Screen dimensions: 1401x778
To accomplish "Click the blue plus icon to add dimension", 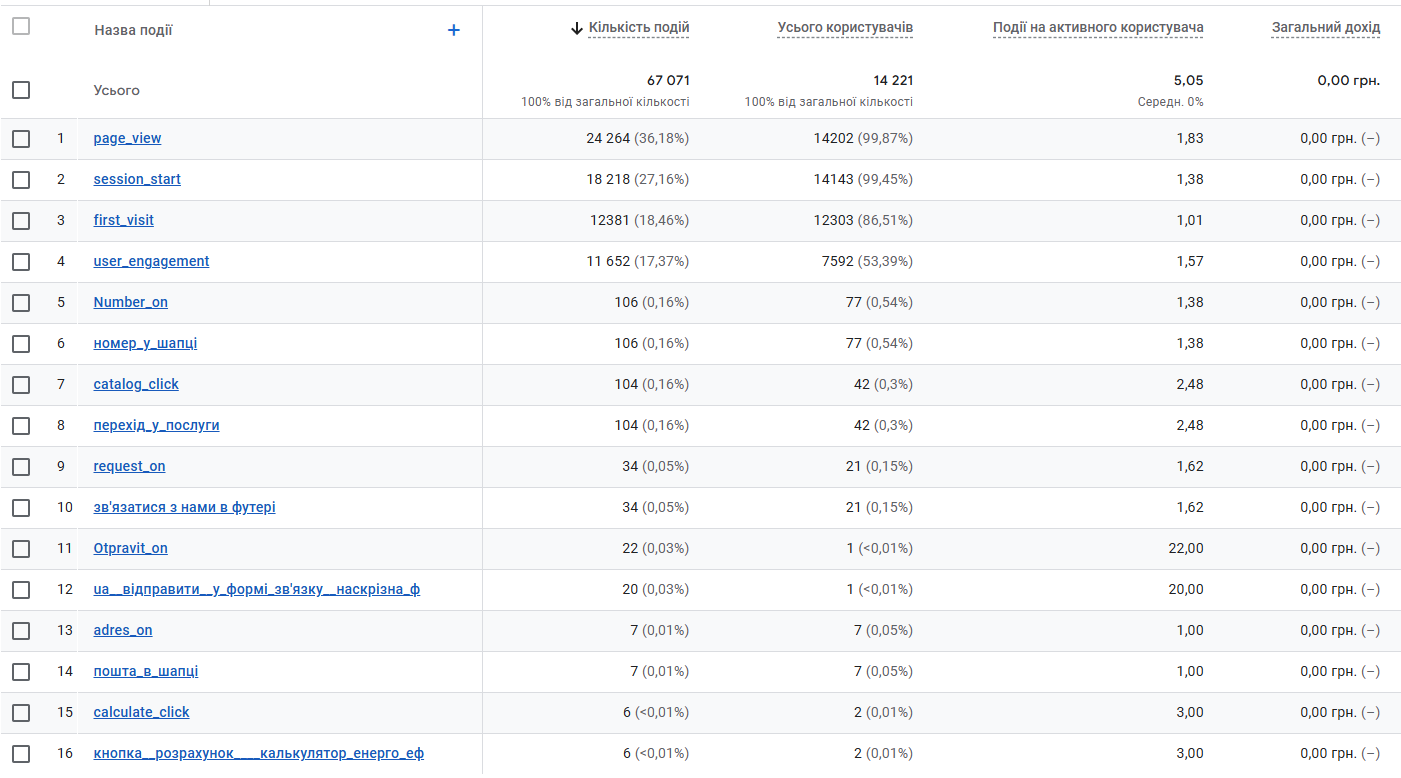I will coord(453,30).
